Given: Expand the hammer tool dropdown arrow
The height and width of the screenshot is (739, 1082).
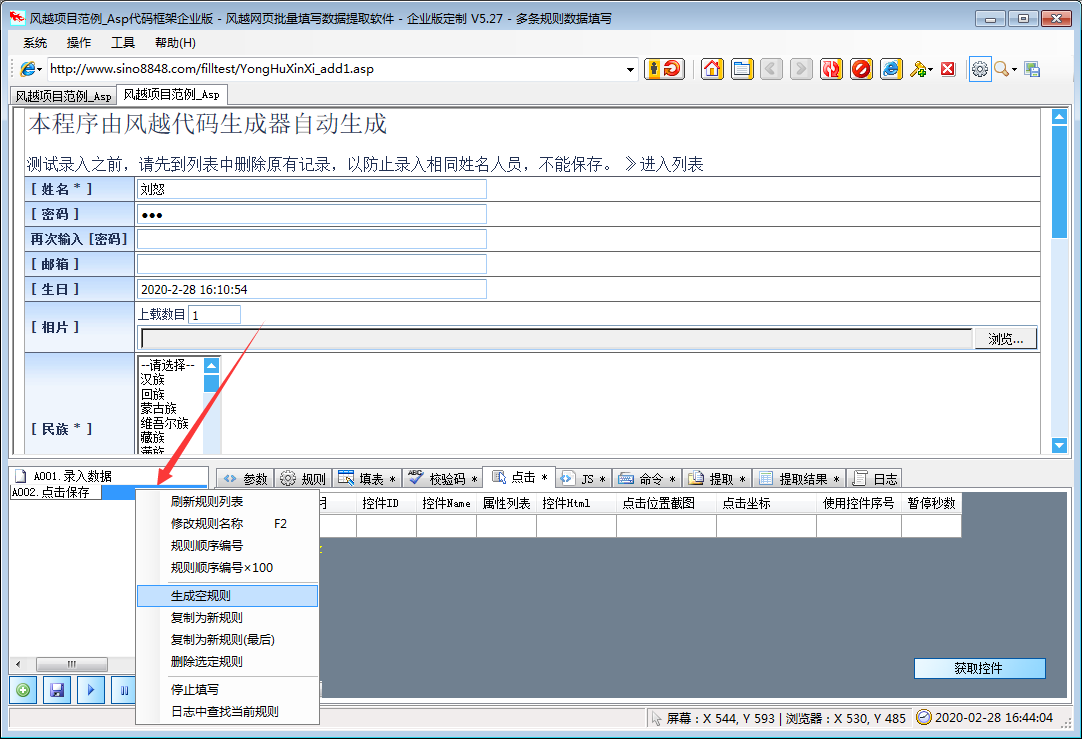Looking at the screenshot, I should tap(930, 70).
